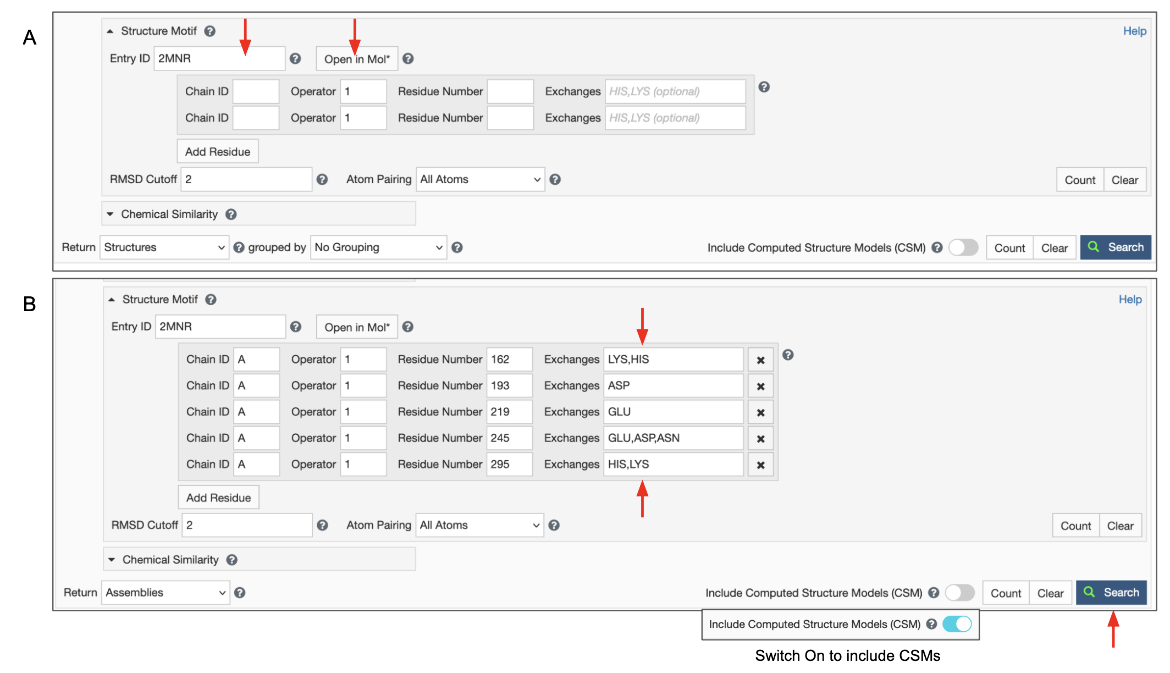Remove the residue 219 GLU row
Image resolution: width=1170 pixels, height=673 pixels.
point(760,412)
